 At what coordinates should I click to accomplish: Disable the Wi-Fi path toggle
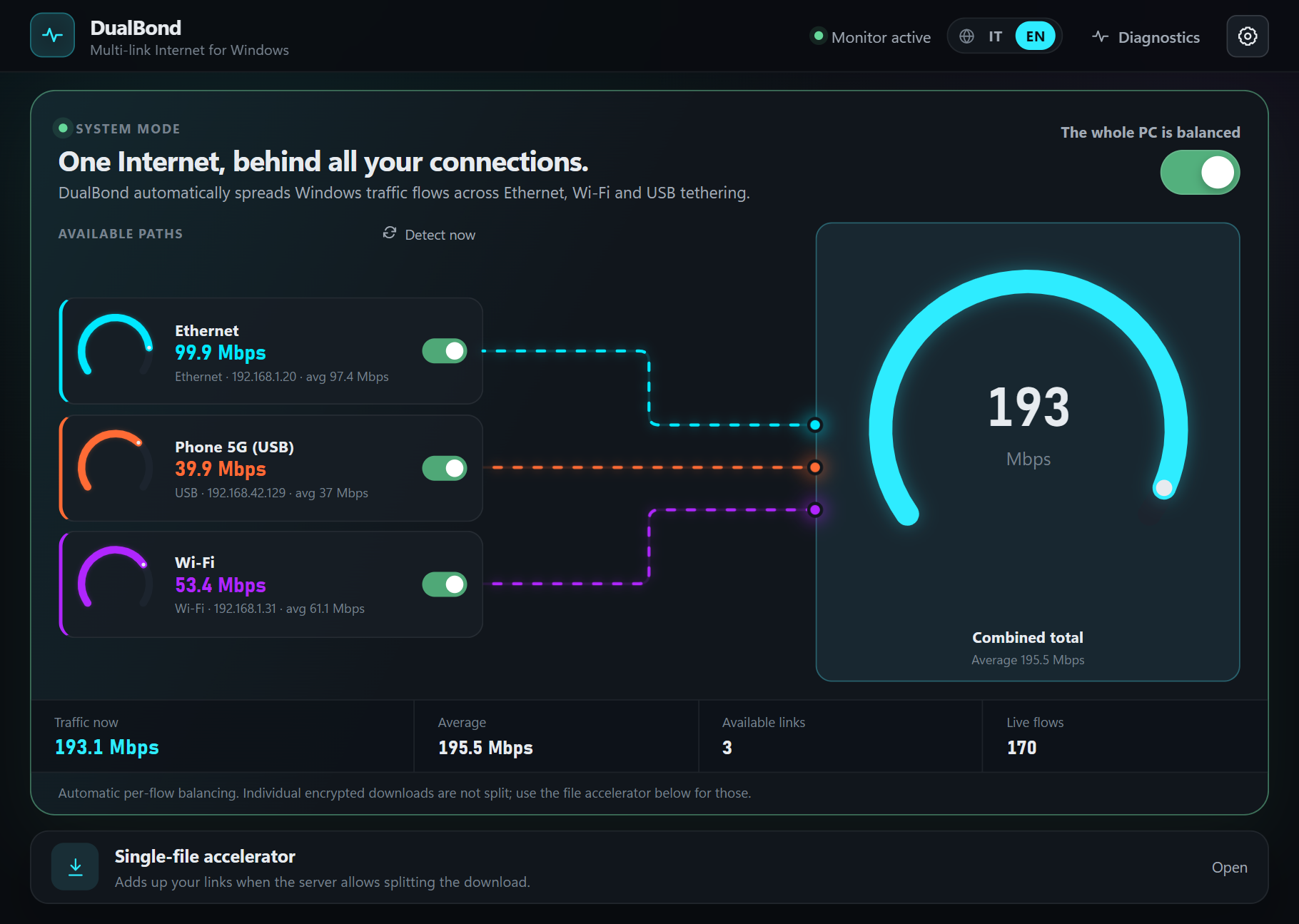tap(445, 584)
